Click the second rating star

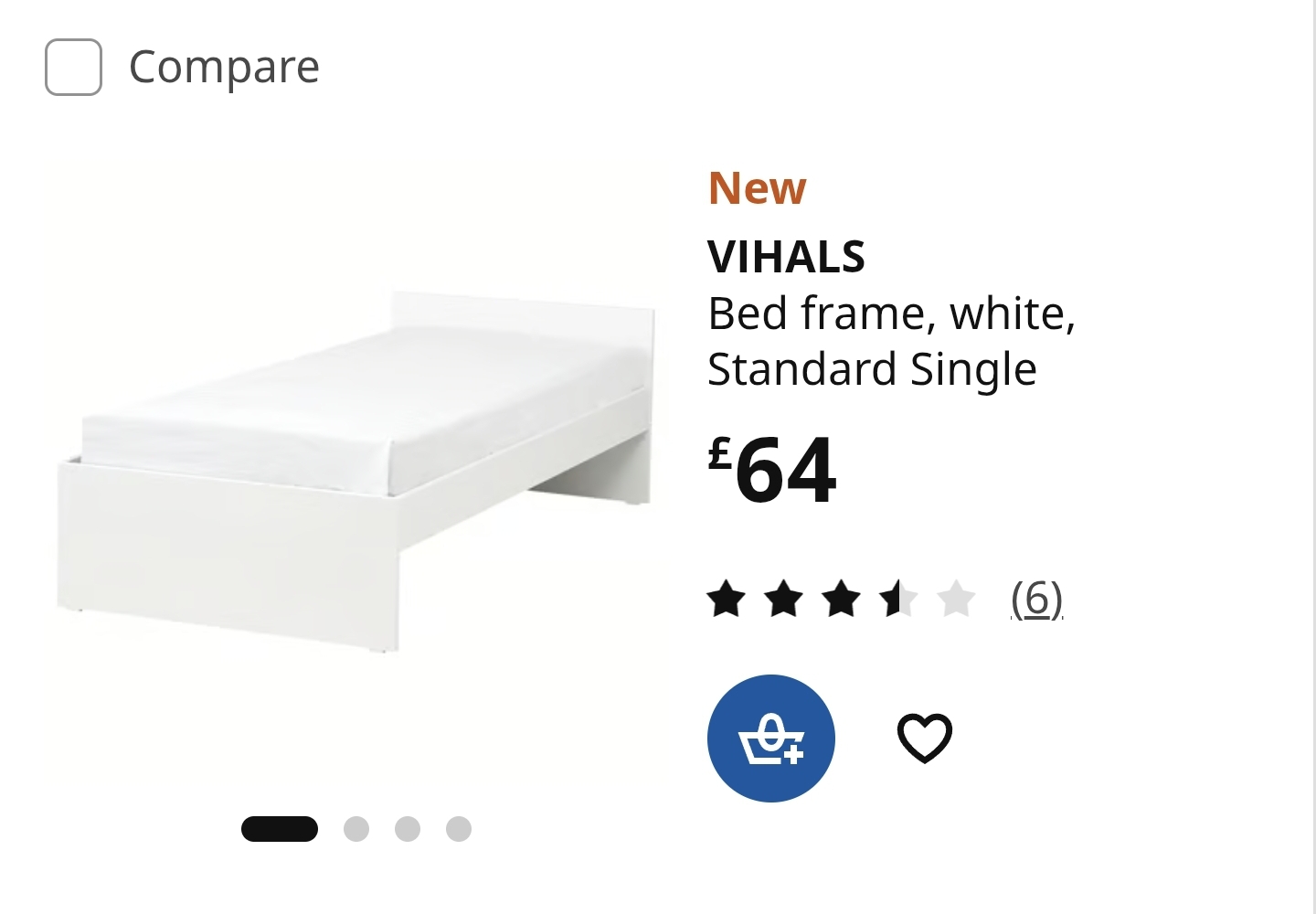click(x=784, y=599)
